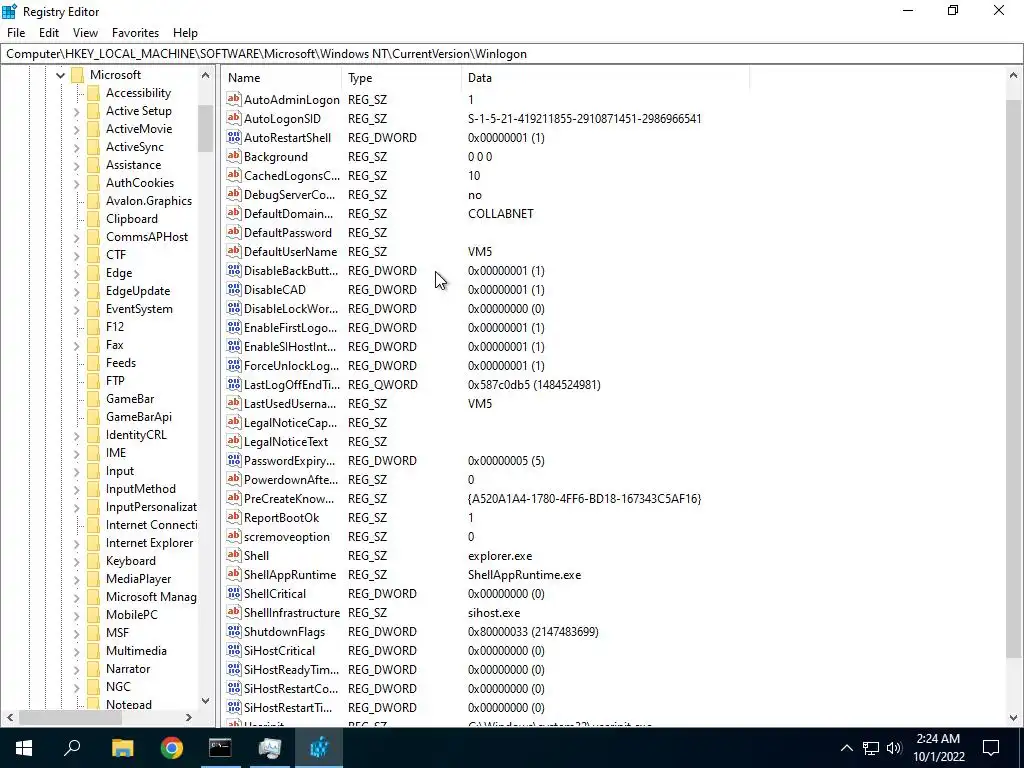
Task: Expand the Fax key
Action: pos(76,345)
